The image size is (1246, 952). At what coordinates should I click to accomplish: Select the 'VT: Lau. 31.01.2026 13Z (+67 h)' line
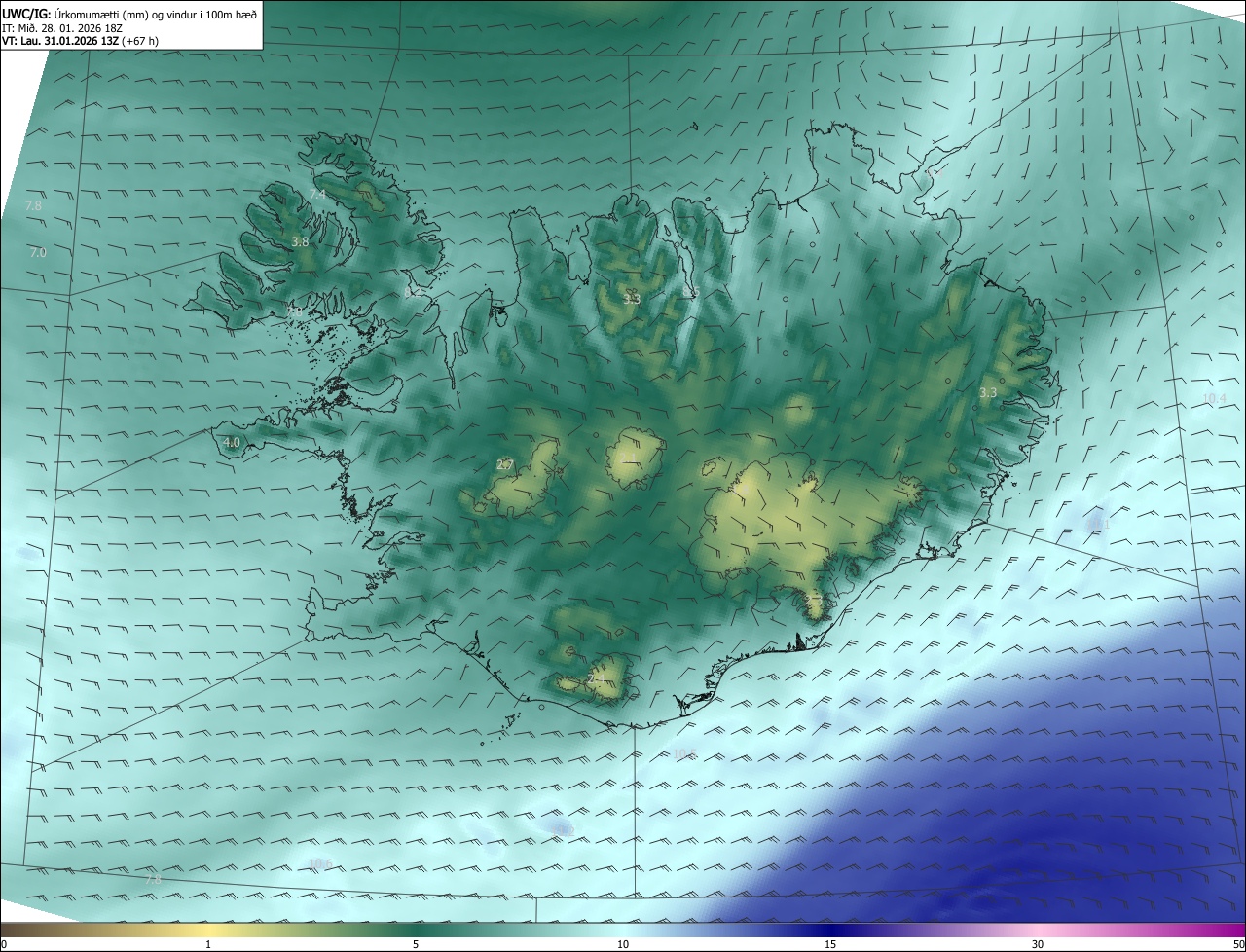pos(80,41)
